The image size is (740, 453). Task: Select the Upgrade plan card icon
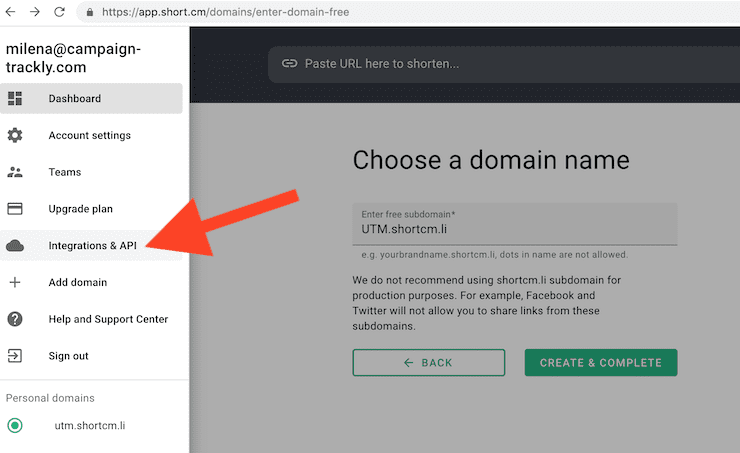(x=15, y=209)
